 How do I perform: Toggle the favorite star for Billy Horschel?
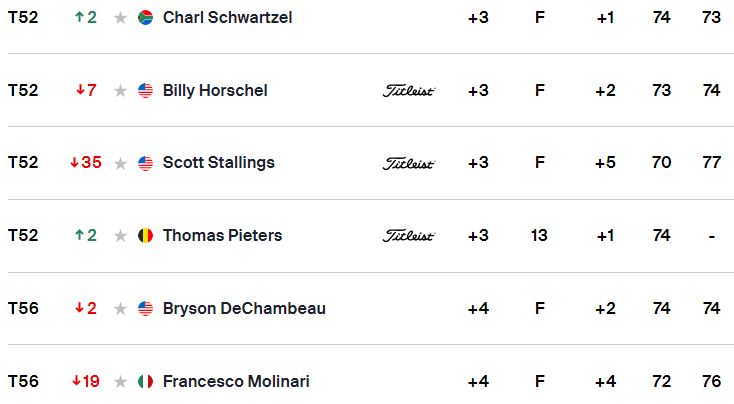tap(120, 91)
